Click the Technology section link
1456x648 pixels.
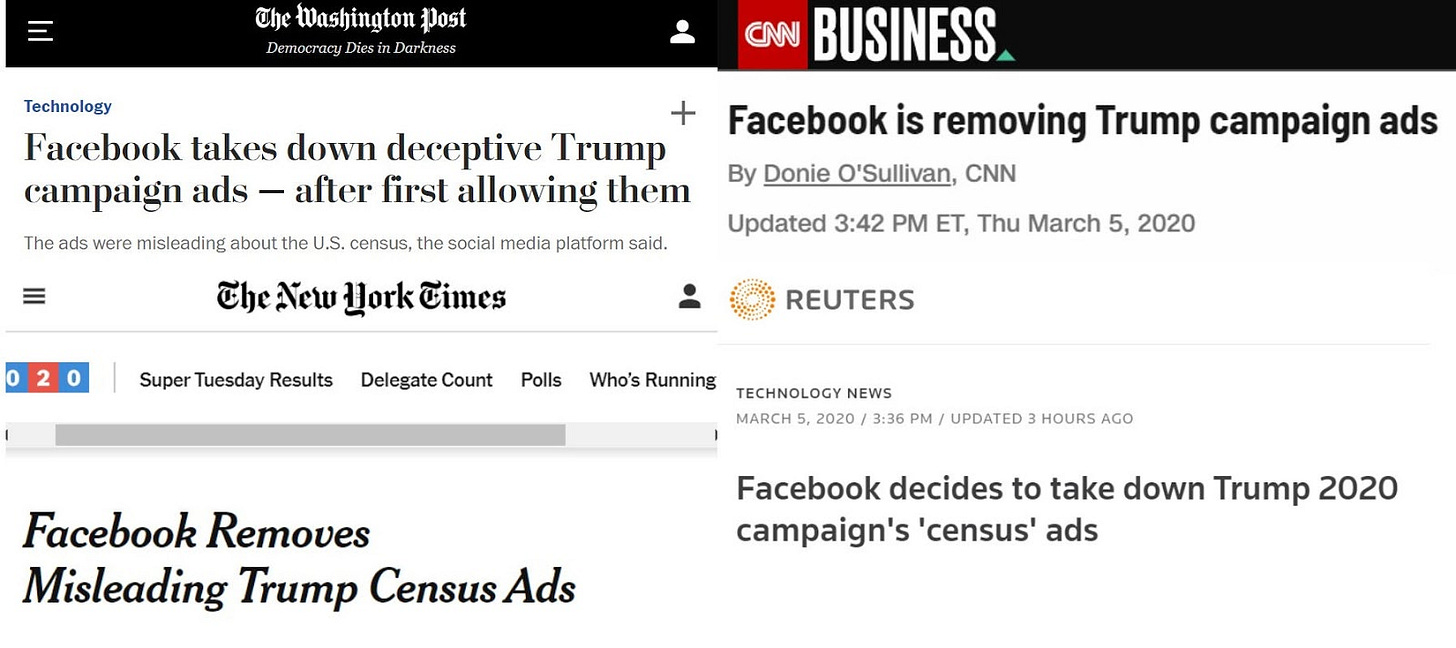[x=68, y=106]
